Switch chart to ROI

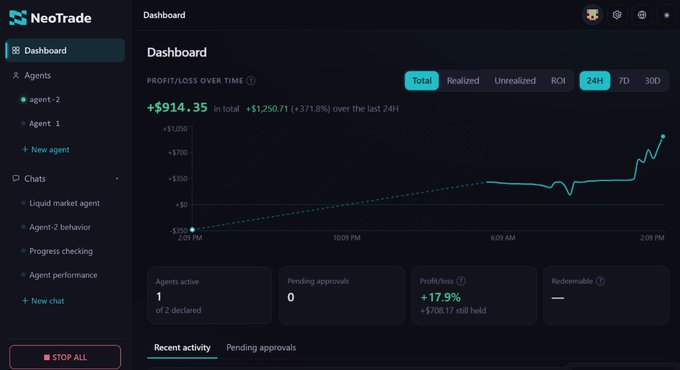(558, 81)
